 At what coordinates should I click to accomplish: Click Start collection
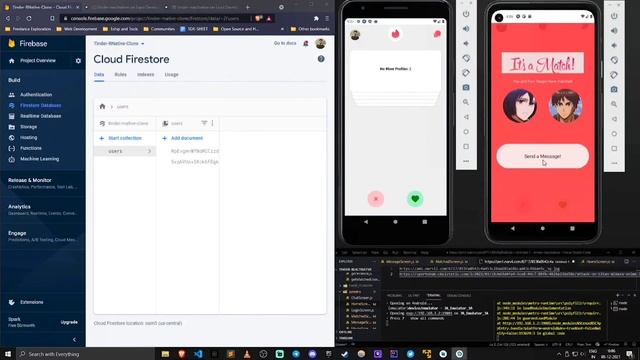point(121,138)
